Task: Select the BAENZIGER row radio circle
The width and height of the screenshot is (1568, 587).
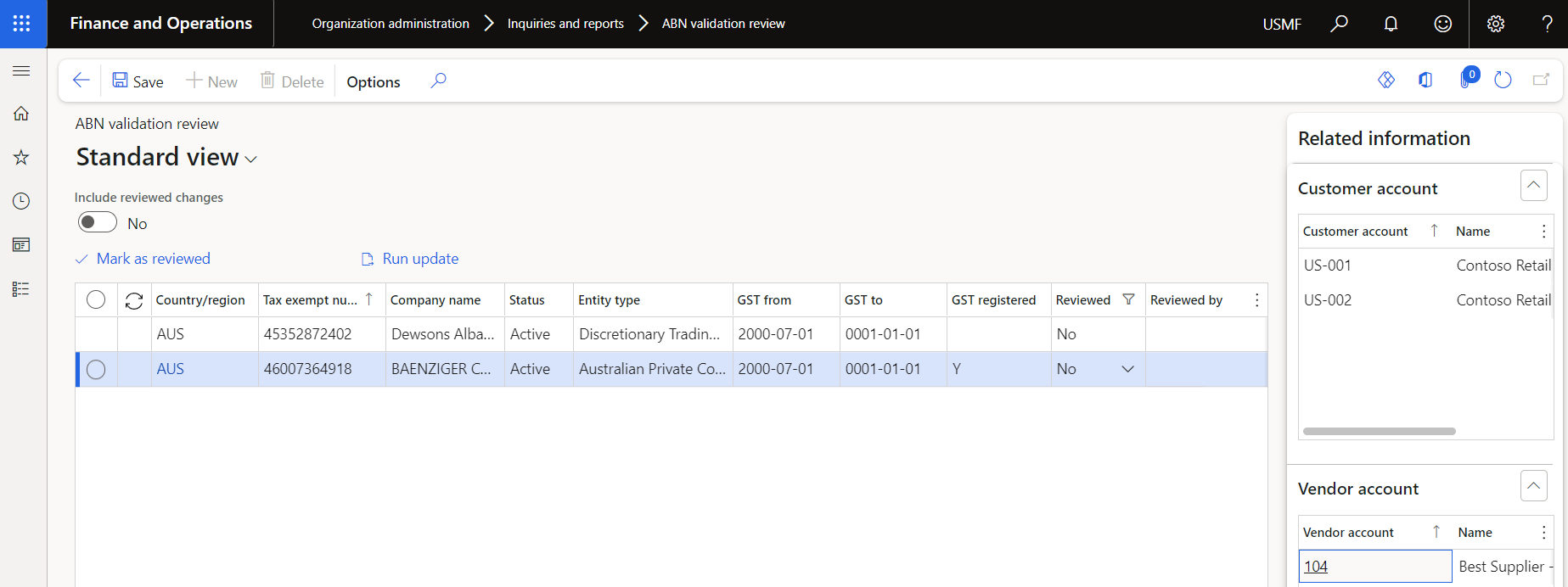Action: tap(96, 369)
